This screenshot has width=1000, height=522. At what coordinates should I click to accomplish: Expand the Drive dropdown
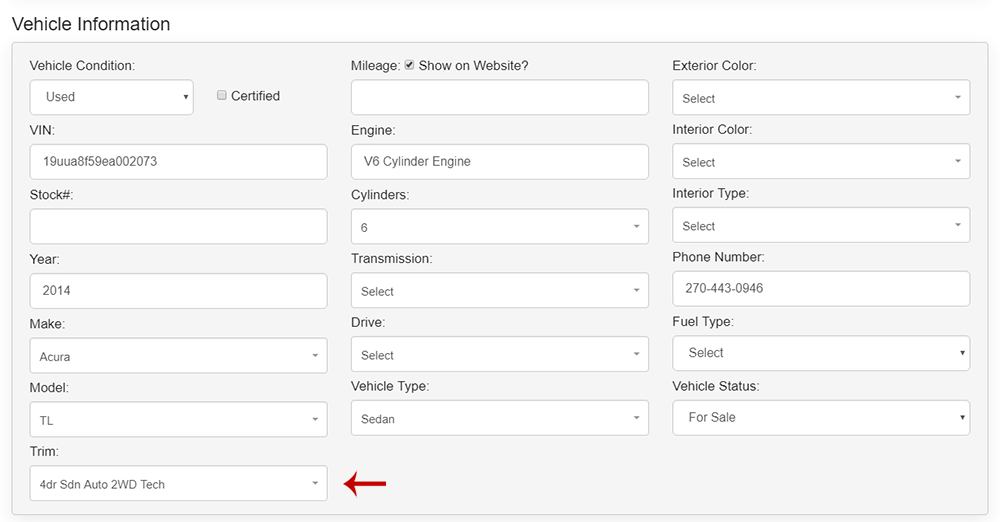click(x=499, y=355)
